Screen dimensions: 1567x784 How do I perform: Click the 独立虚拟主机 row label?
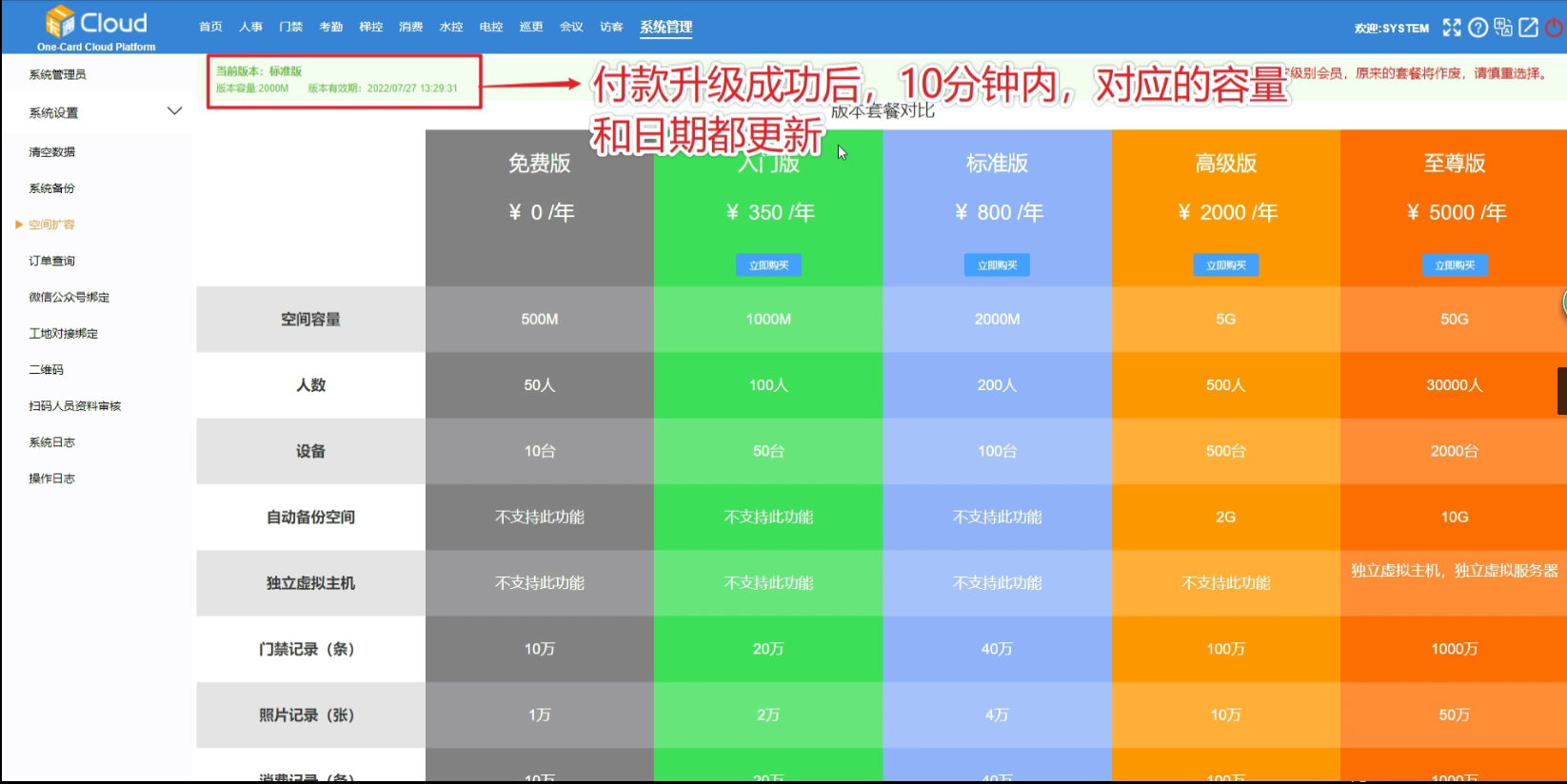point(310,583)
